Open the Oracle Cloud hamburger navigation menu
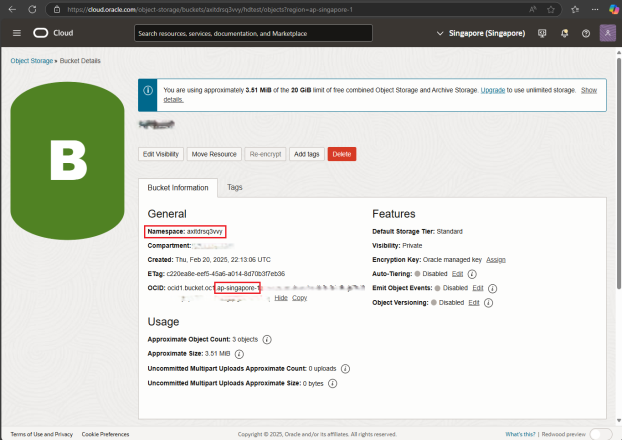 [x=16, y=33]
